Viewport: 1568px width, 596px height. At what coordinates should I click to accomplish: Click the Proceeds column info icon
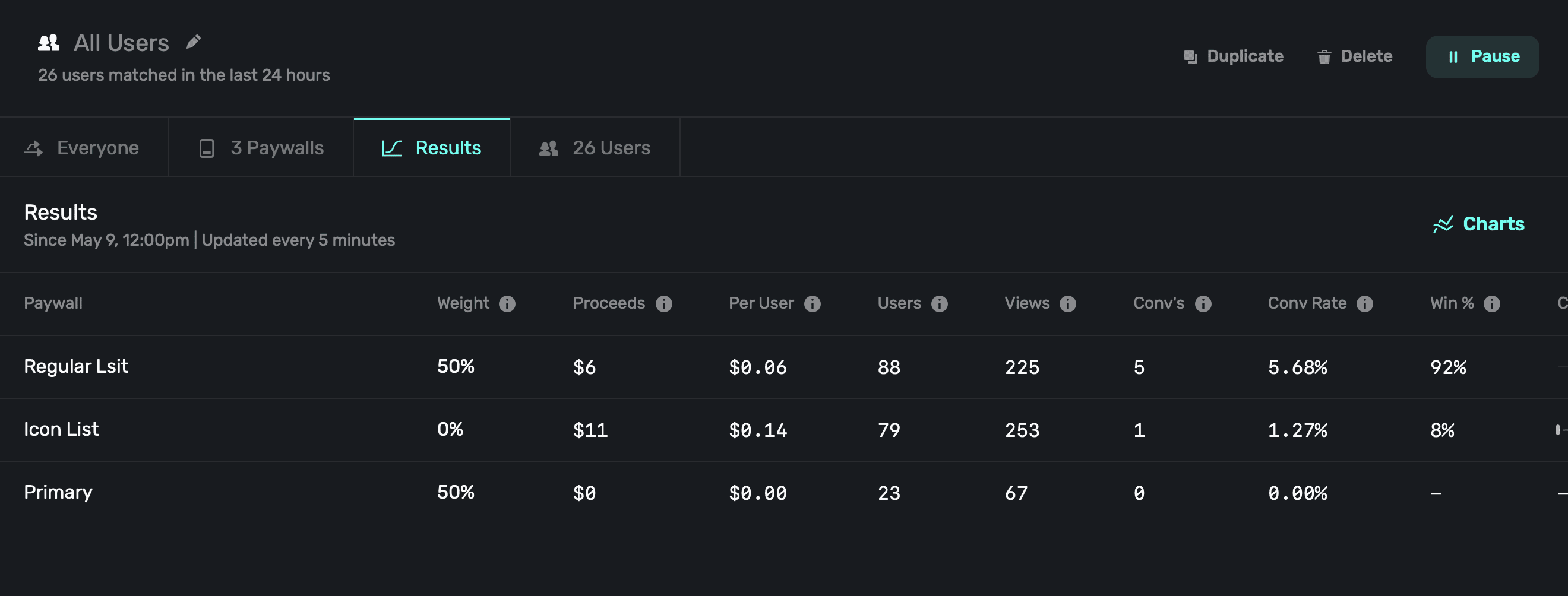point(663,303)
